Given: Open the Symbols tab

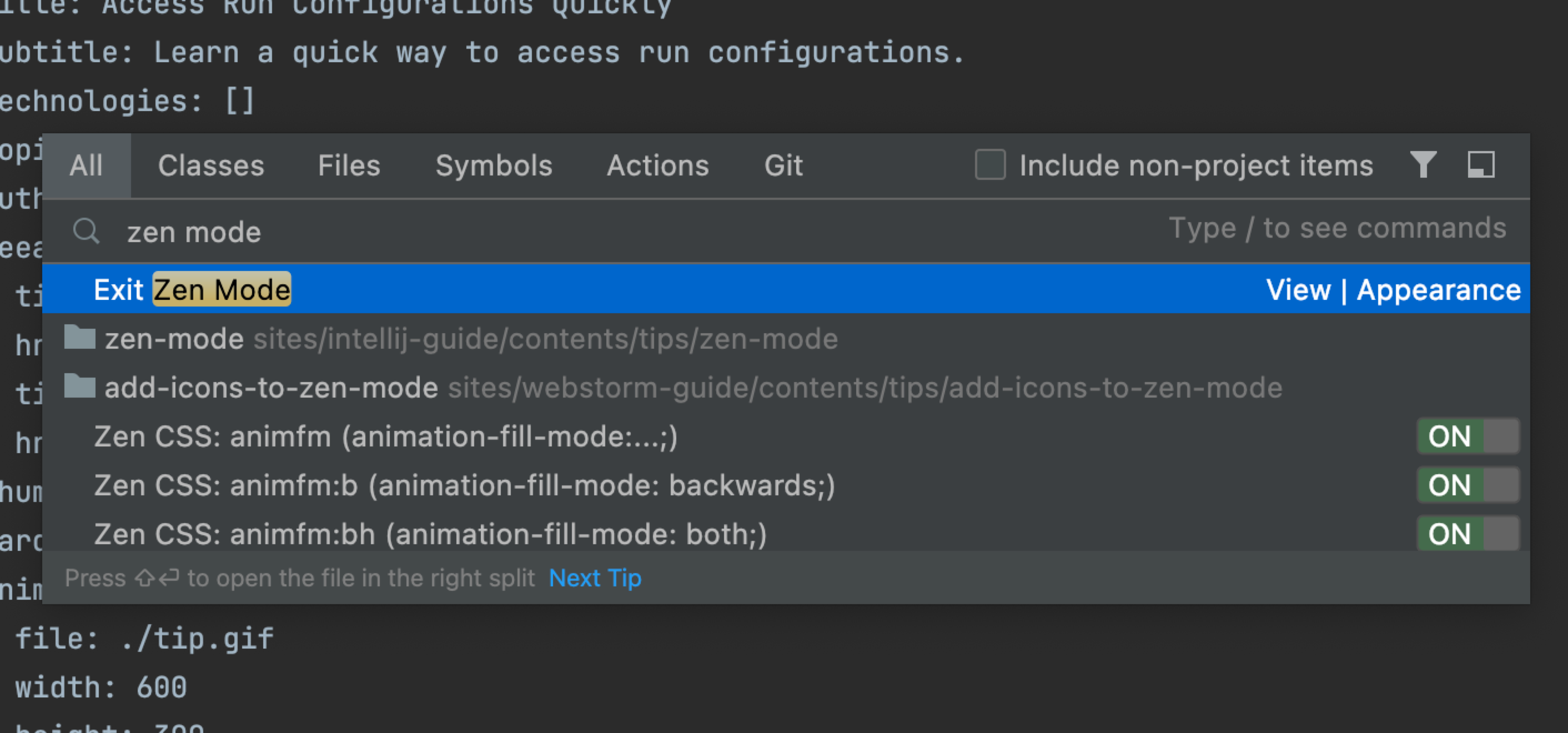Looking at the screenshot, I should (x=494, y=165).
